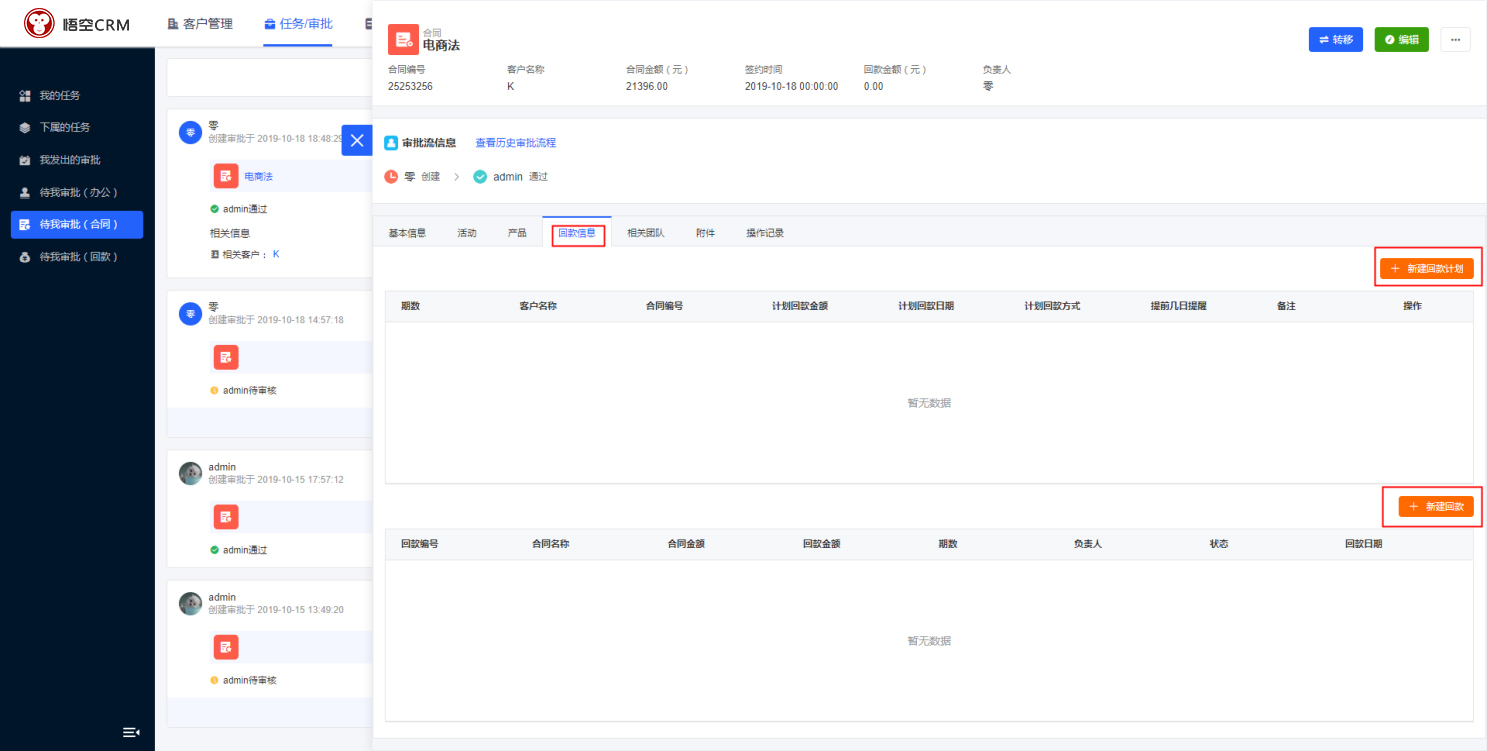Click 新建回款计划 button
This screenshot has height=751, width=1487.
(1426, 268)
